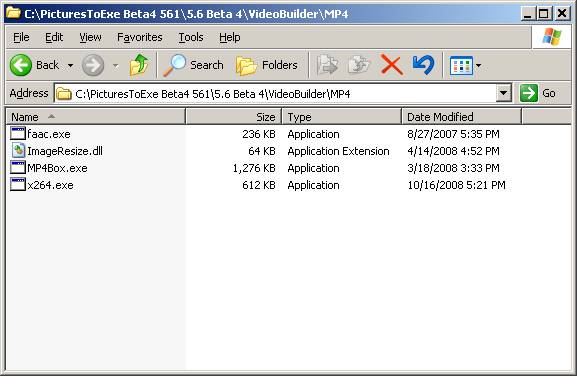
Task: Close the Explorer window
Action: (562, 14)
